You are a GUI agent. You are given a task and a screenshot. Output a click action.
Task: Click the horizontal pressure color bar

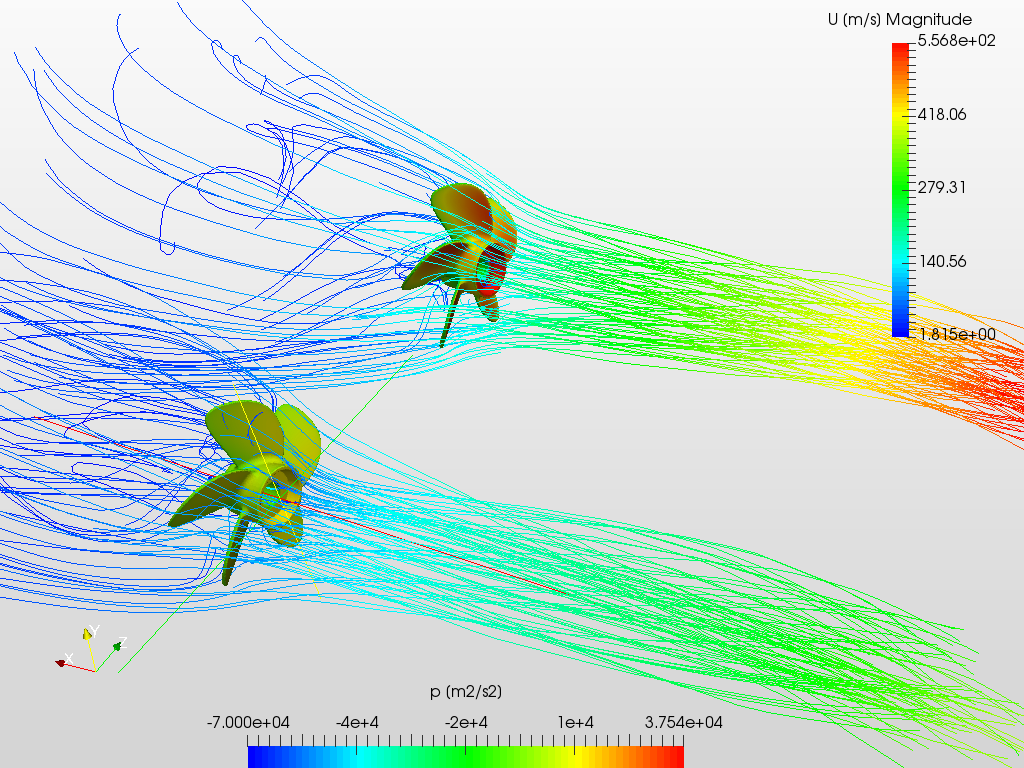pyautogui.click(x=466, y=757)
